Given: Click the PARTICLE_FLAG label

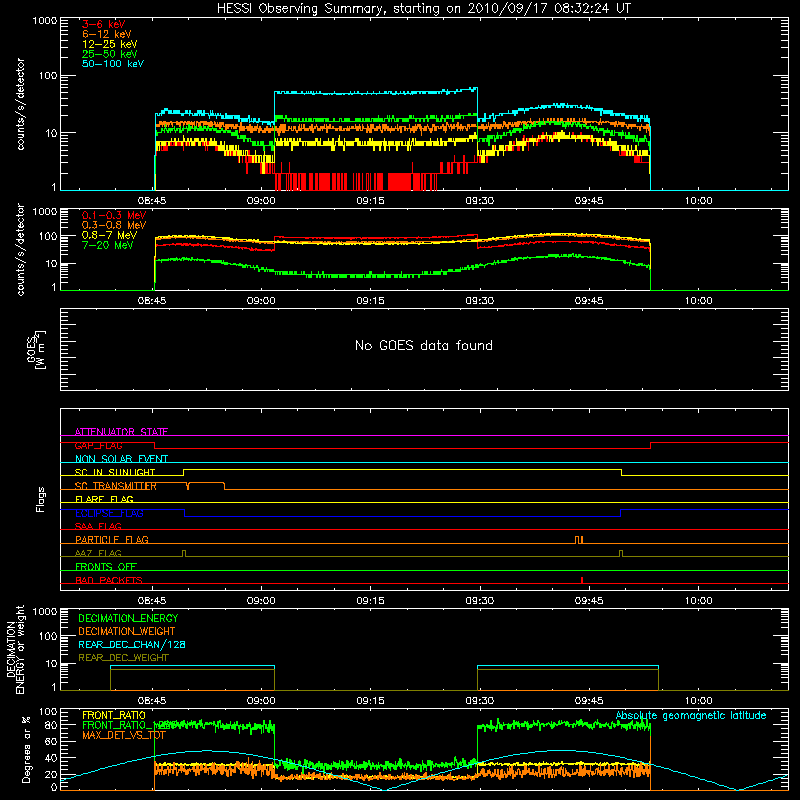Looking at the screenshot, I should point(112,539).
